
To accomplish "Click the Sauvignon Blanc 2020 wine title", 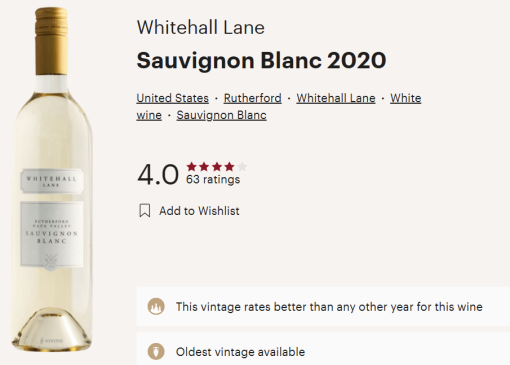I will pyautogui.click(x=261, y=61).
